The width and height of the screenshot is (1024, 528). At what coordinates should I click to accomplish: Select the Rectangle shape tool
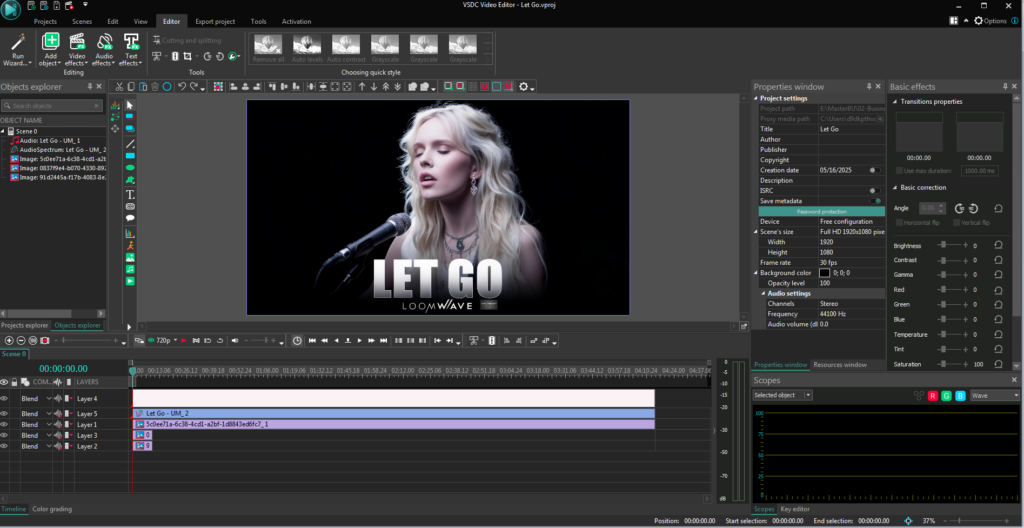pos(129,156)
